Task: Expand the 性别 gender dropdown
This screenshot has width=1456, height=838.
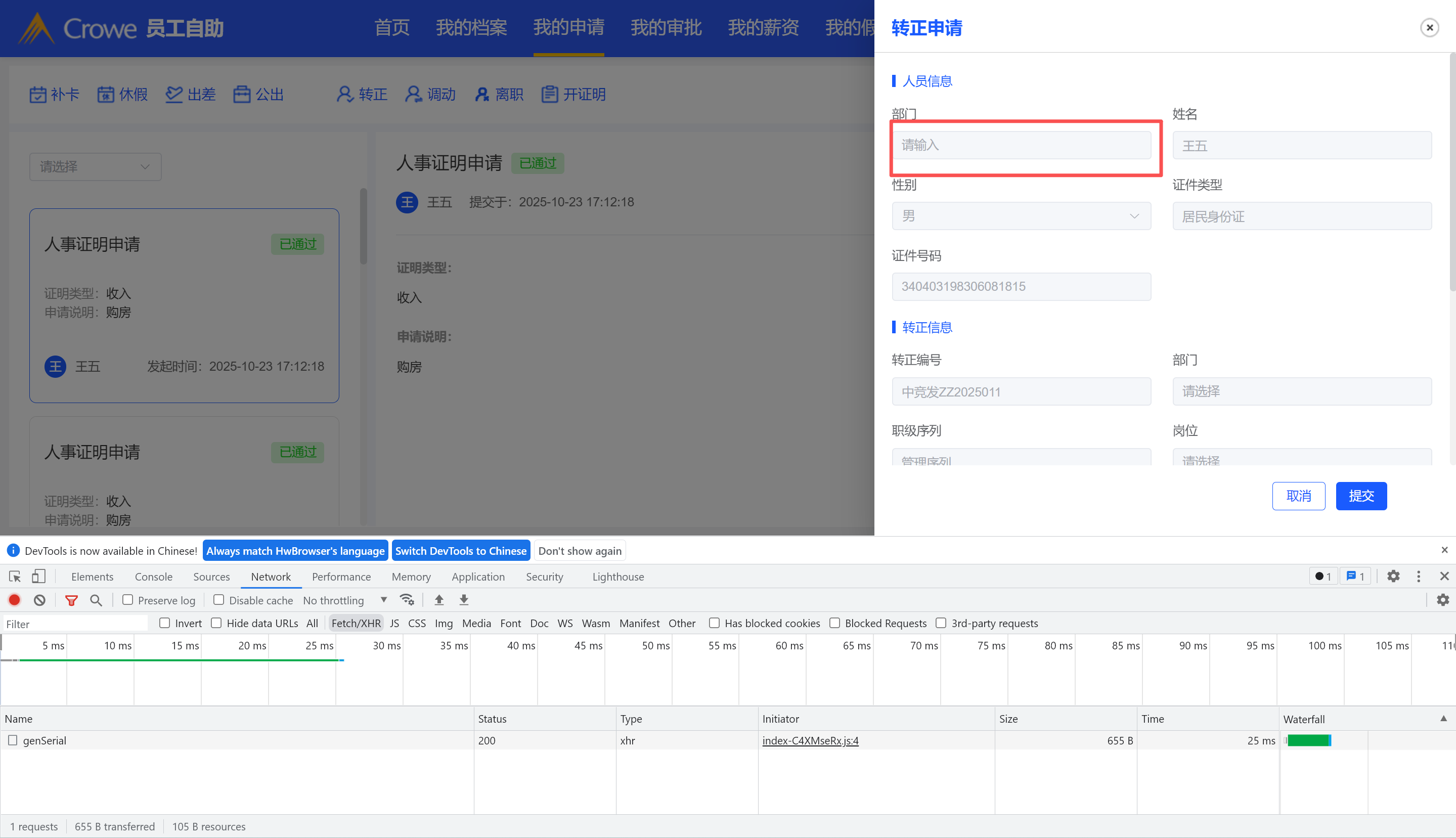Action: 1021,216
